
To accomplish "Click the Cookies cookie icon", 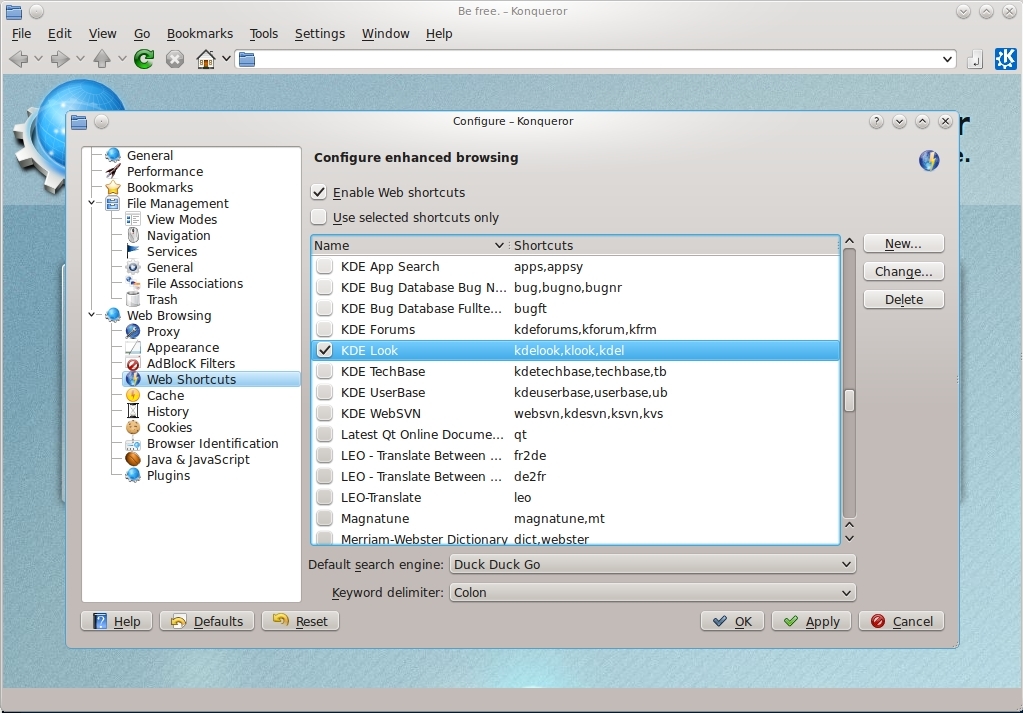I will (x=133, y=427).
